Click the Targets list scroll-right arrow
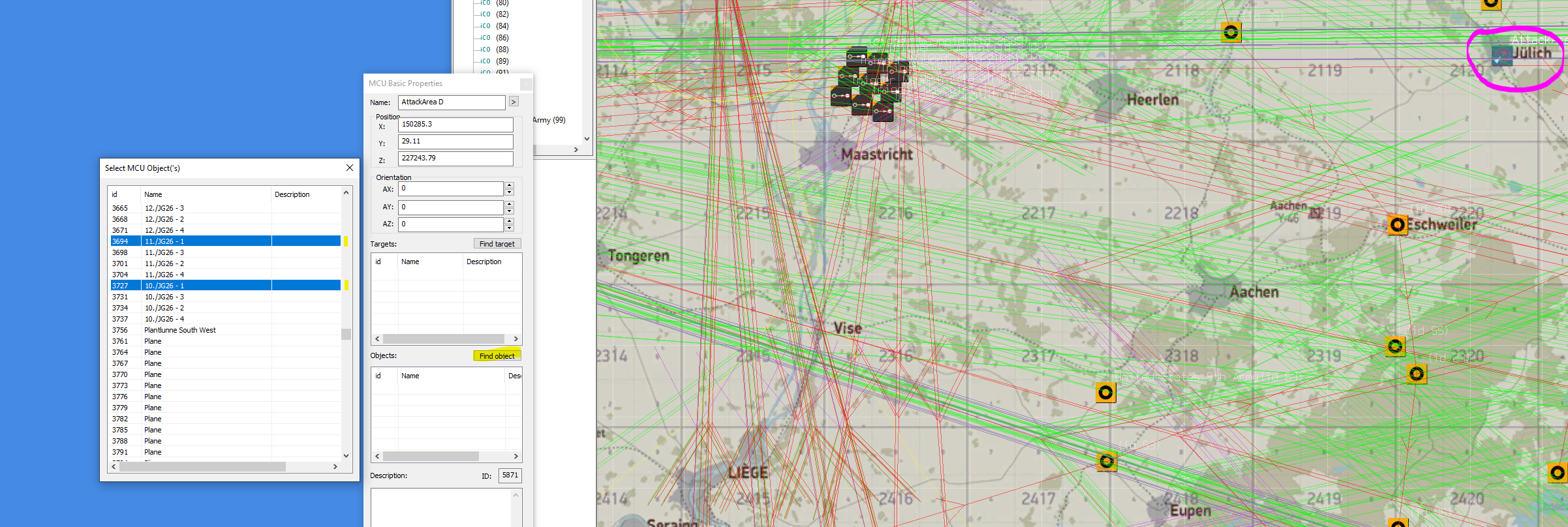 click(x=516, y=339)
